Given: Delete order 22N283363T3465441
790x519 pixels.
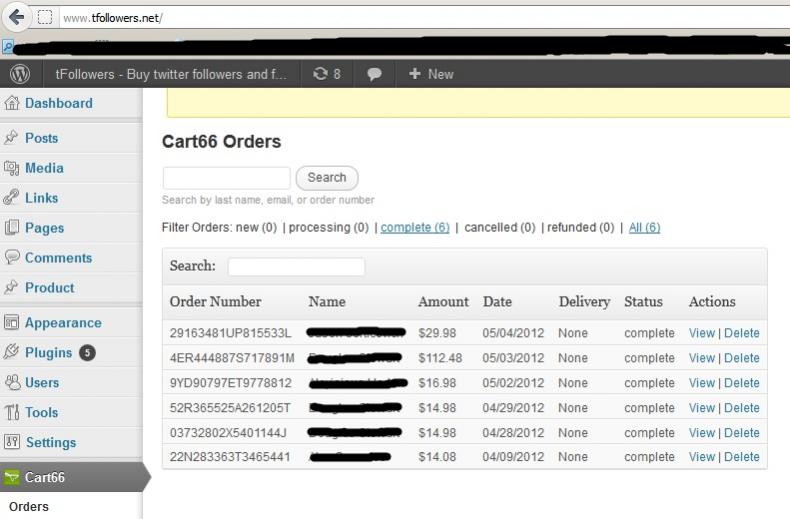Looking at the screenshot, I should pos(742,457).
